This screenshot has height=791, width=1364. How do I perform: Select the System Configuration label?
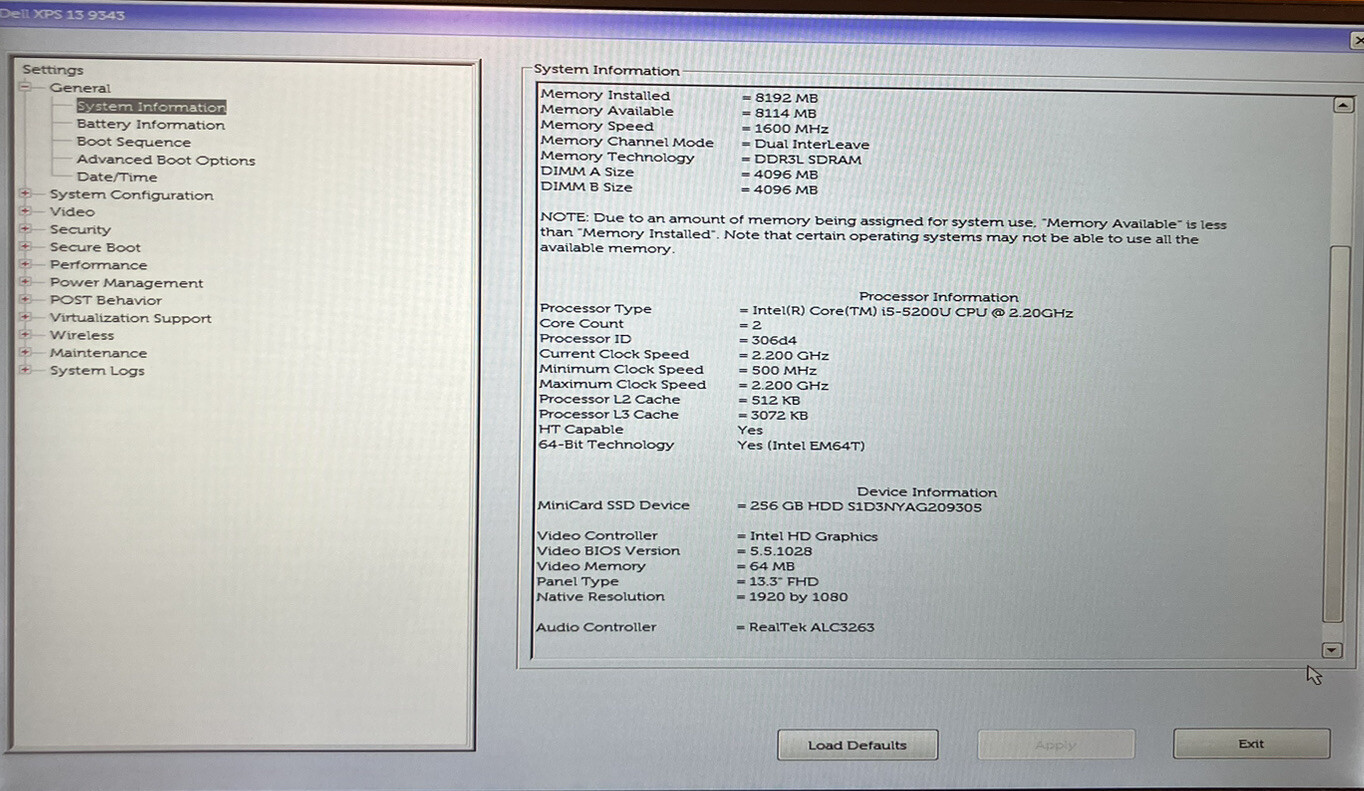131,195
